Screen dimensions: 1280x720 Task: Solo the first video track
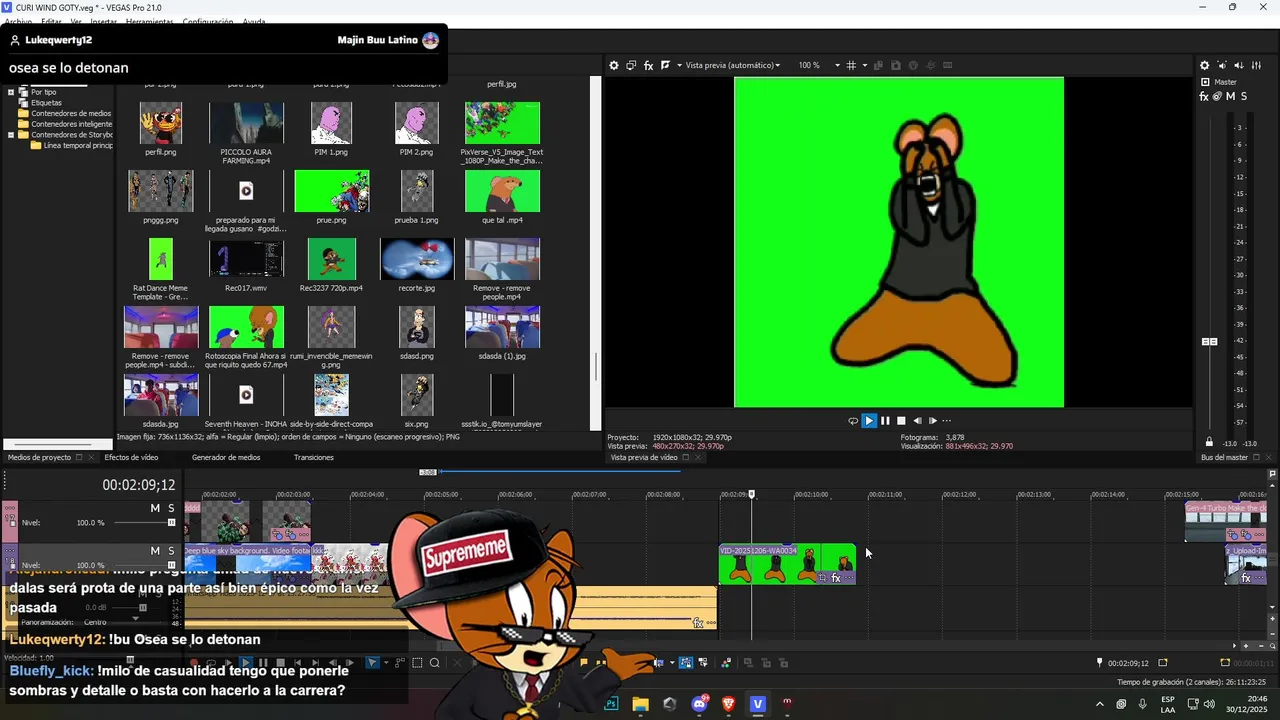point(171,508)
